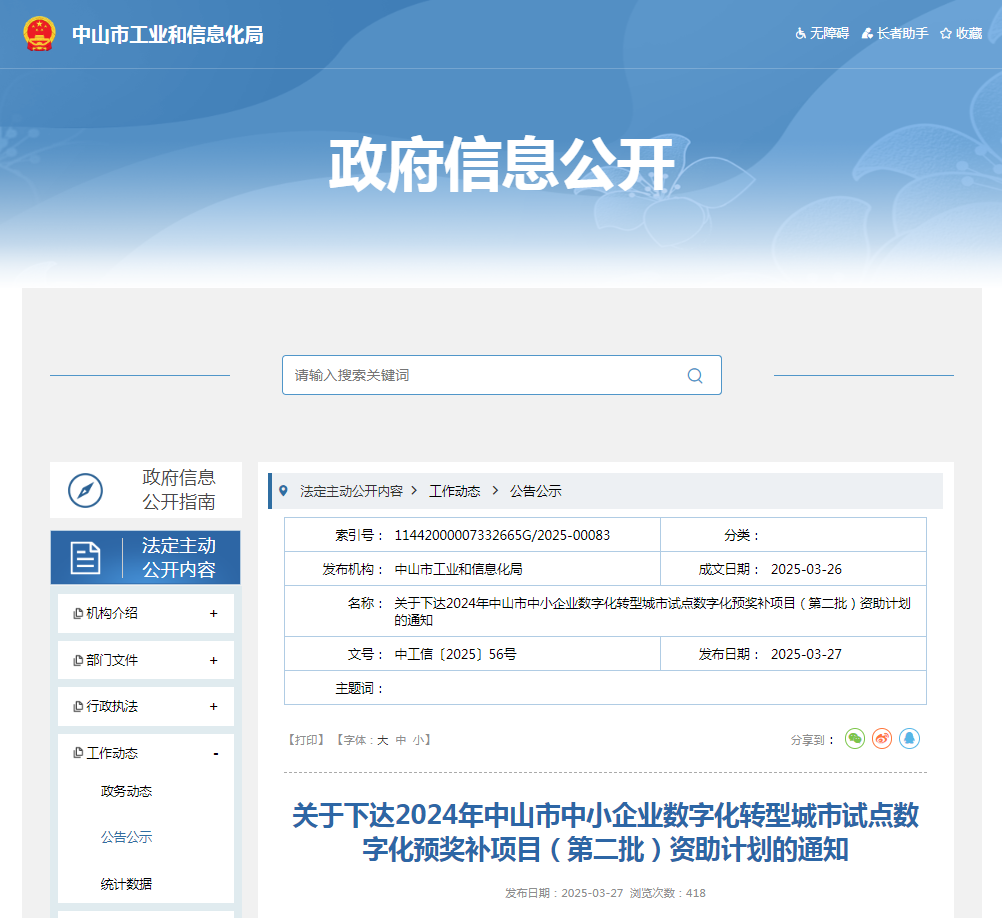
Task: Click the 打印 print link
Action: pyautogui.click(x=305, y=740)
